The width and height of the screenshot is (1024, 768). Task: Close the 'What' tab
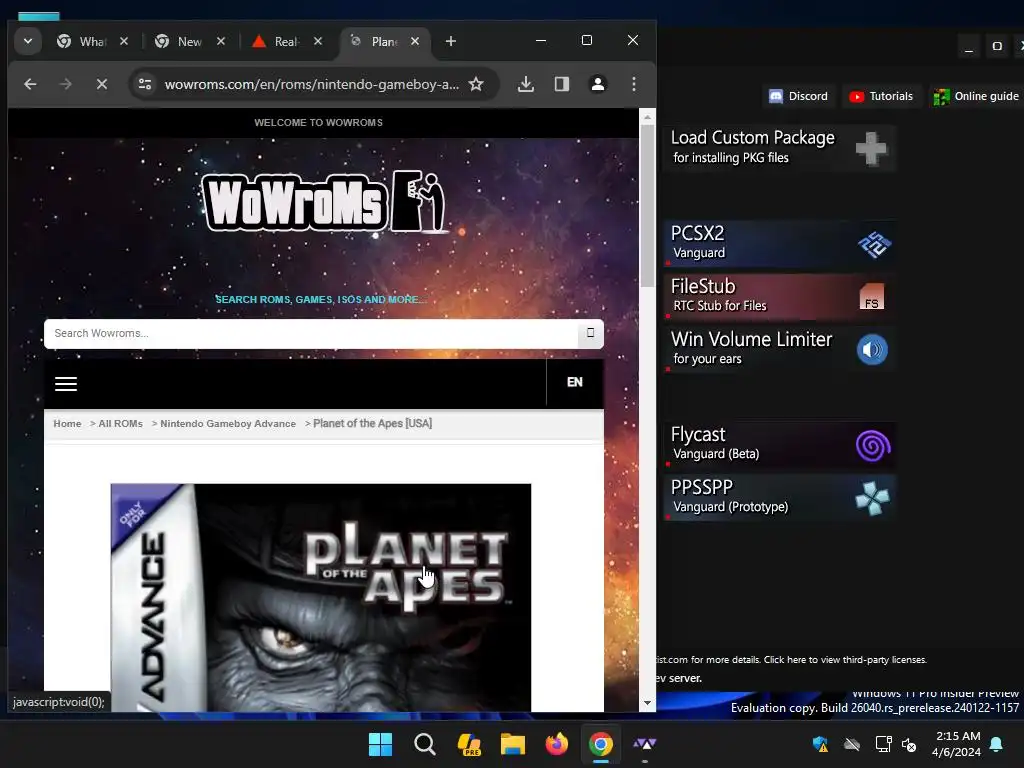tap(124, 41)
